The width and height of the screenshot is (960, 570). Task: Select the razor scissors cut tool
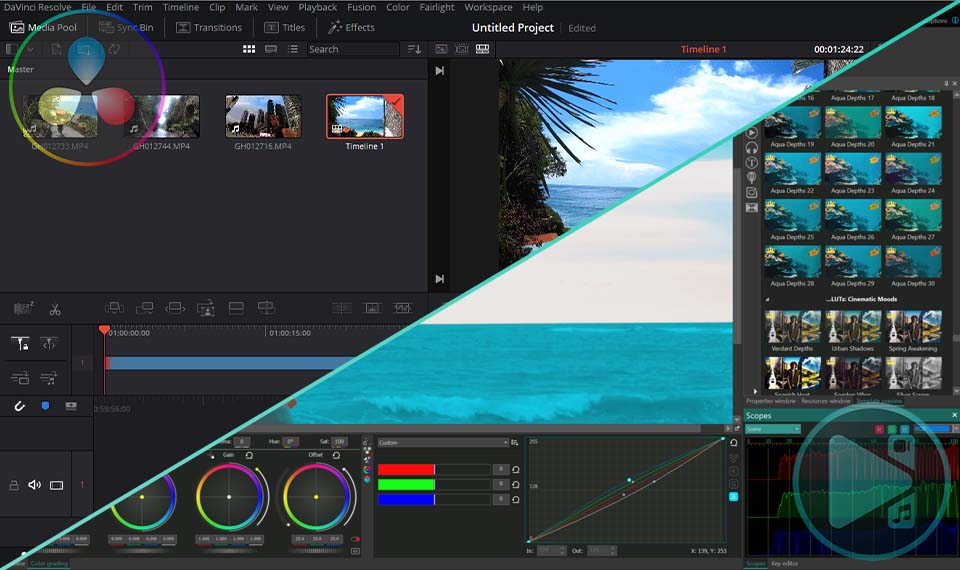tap(55, 309)
